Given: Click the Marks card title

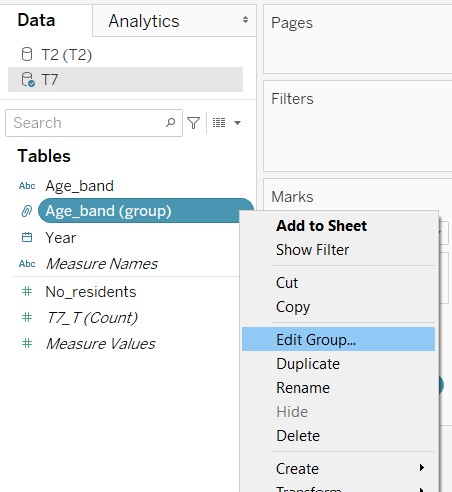Looking at the screenshot, I should (292, 197).
